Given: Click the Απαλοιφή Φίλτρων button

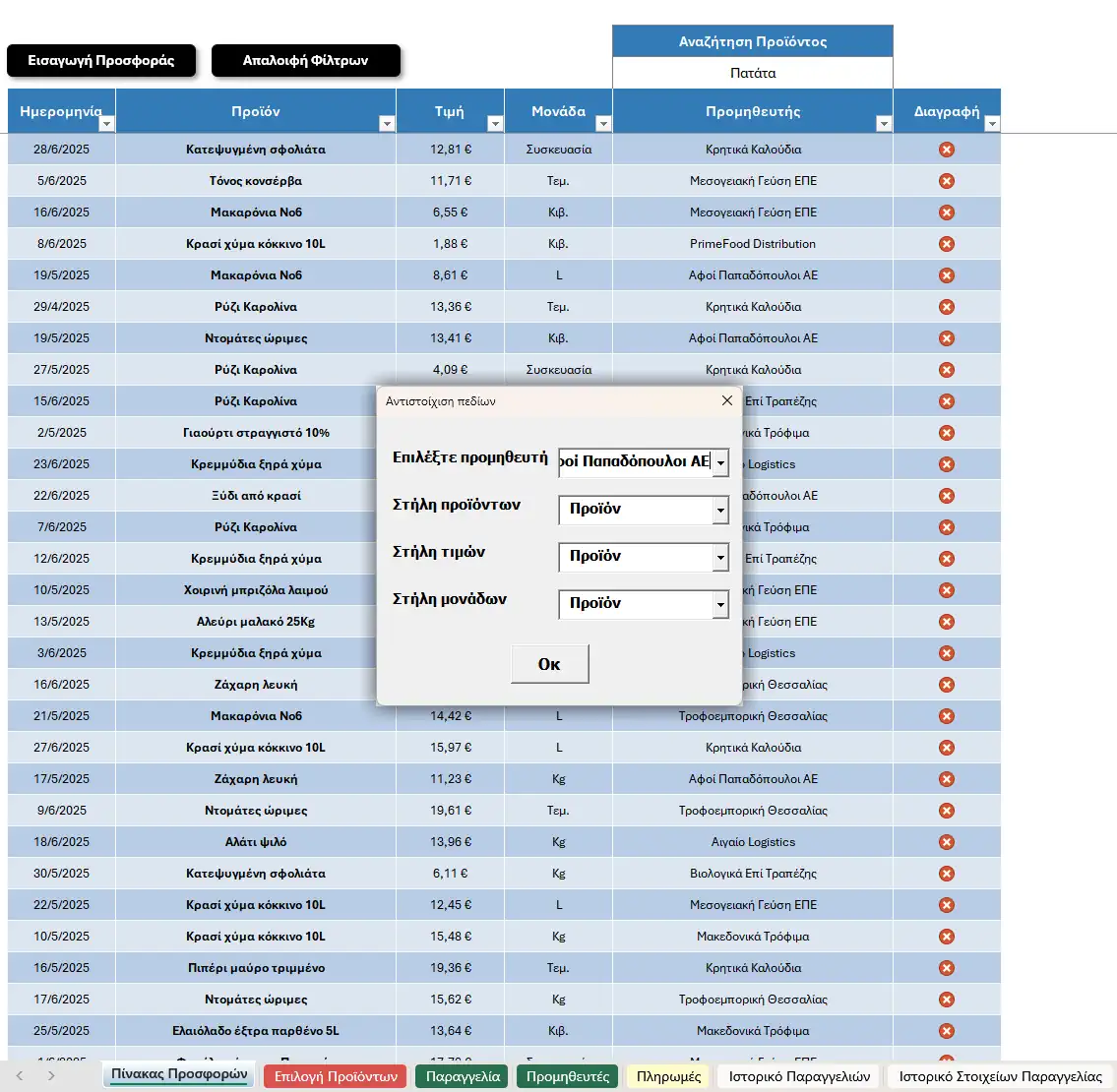Looking at the screenshot, I should click(306, 61).
